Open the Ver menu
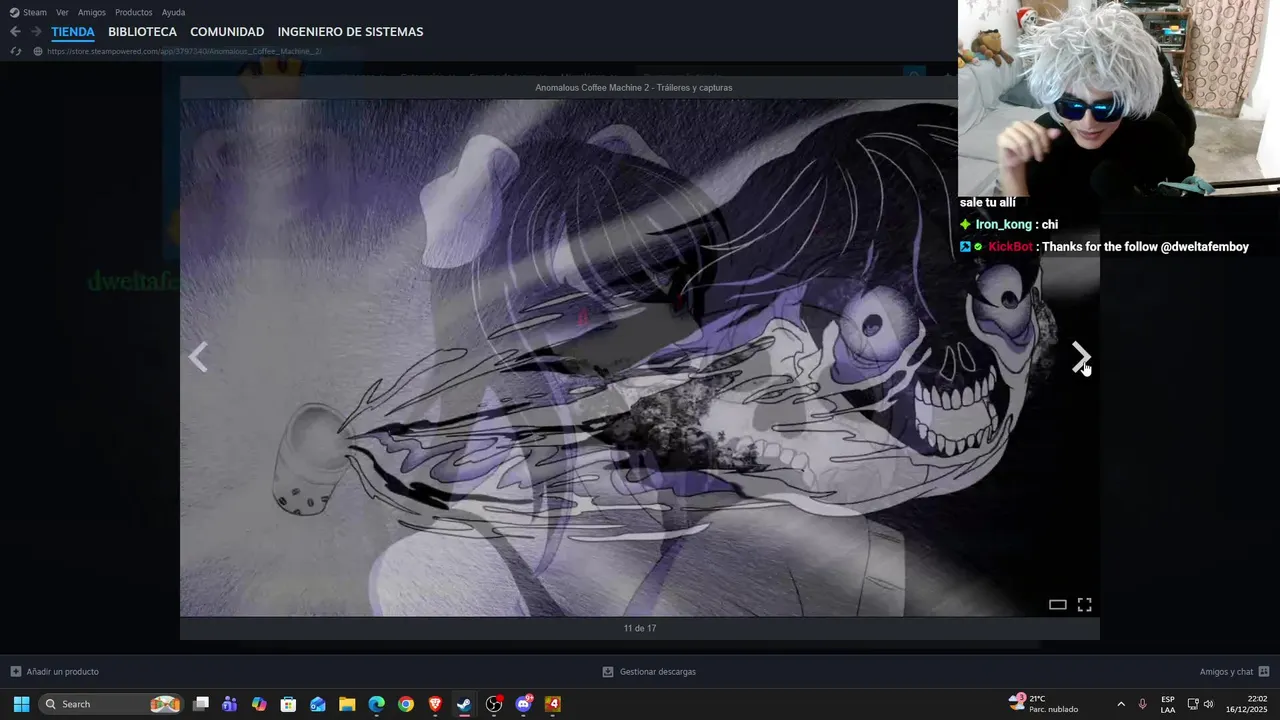This screenshot has height=720, width=1280. click(x=62, y=12)
